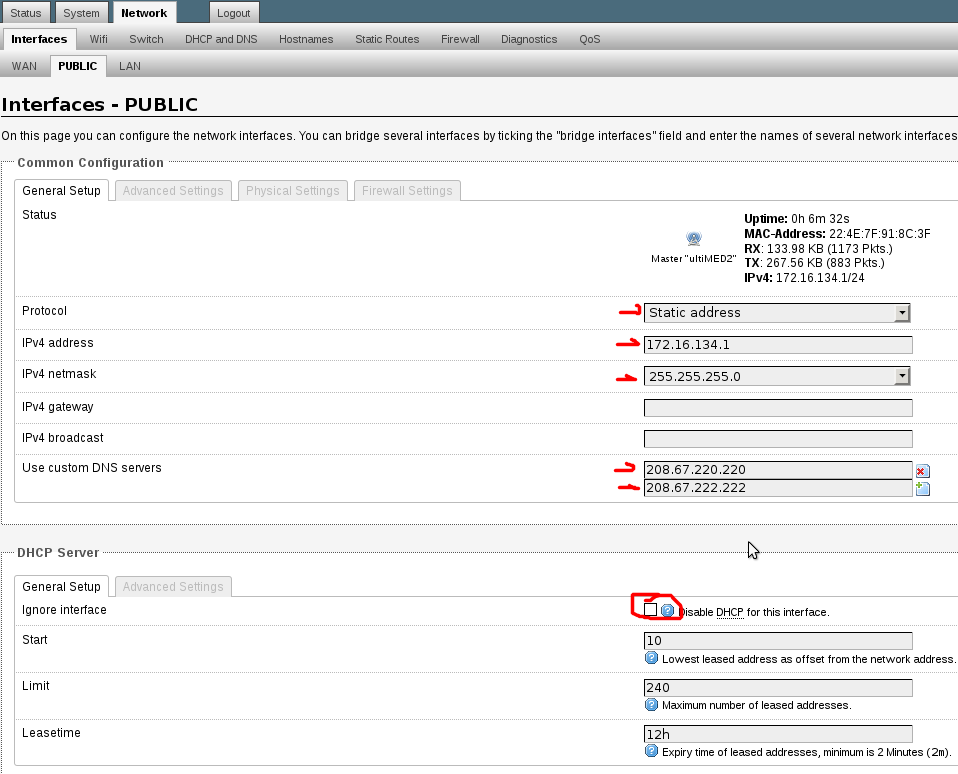Switch to the LAN interface tab

[x=130, y=66]
